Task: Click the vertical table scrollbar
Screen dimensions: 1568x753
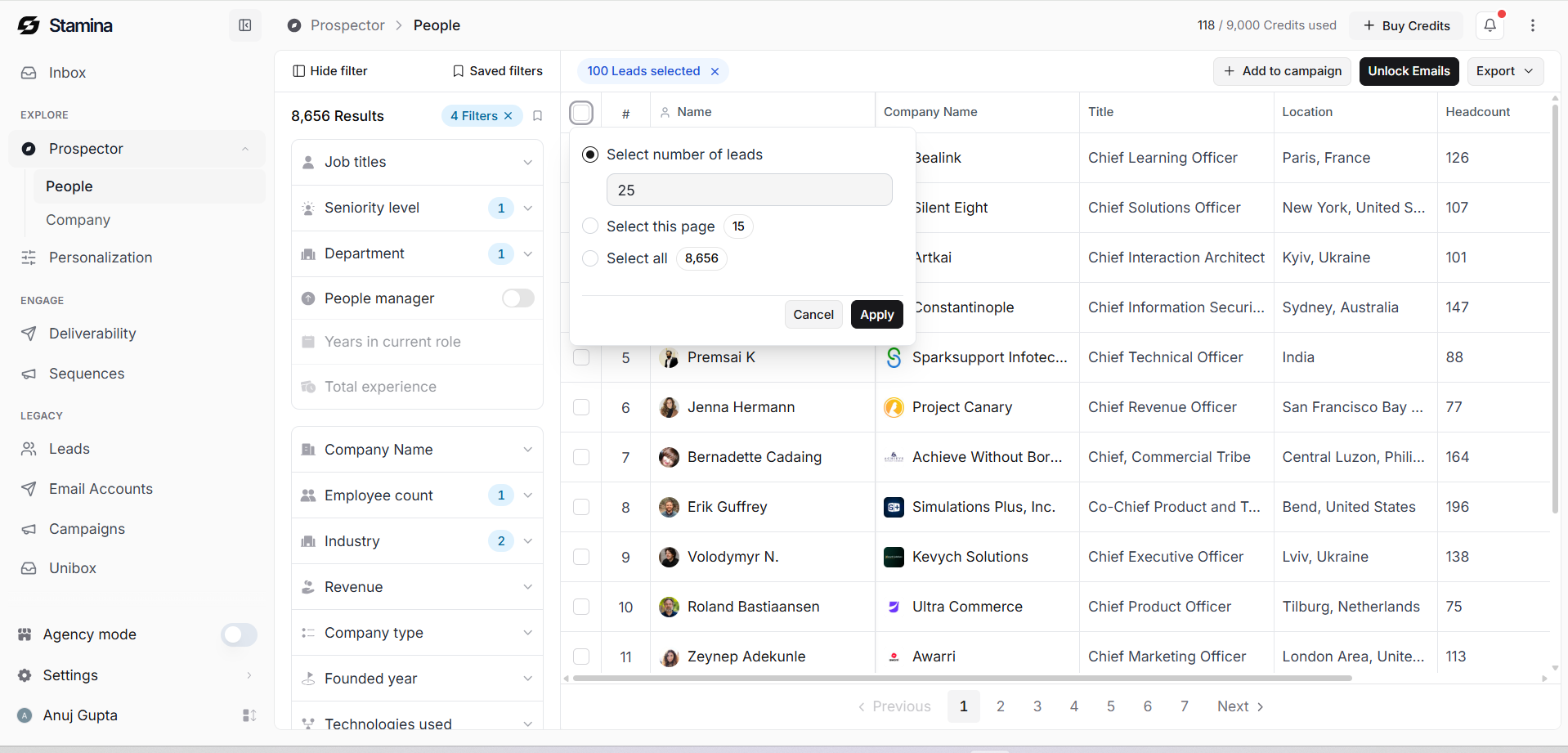Action: tap(1555, 309)
